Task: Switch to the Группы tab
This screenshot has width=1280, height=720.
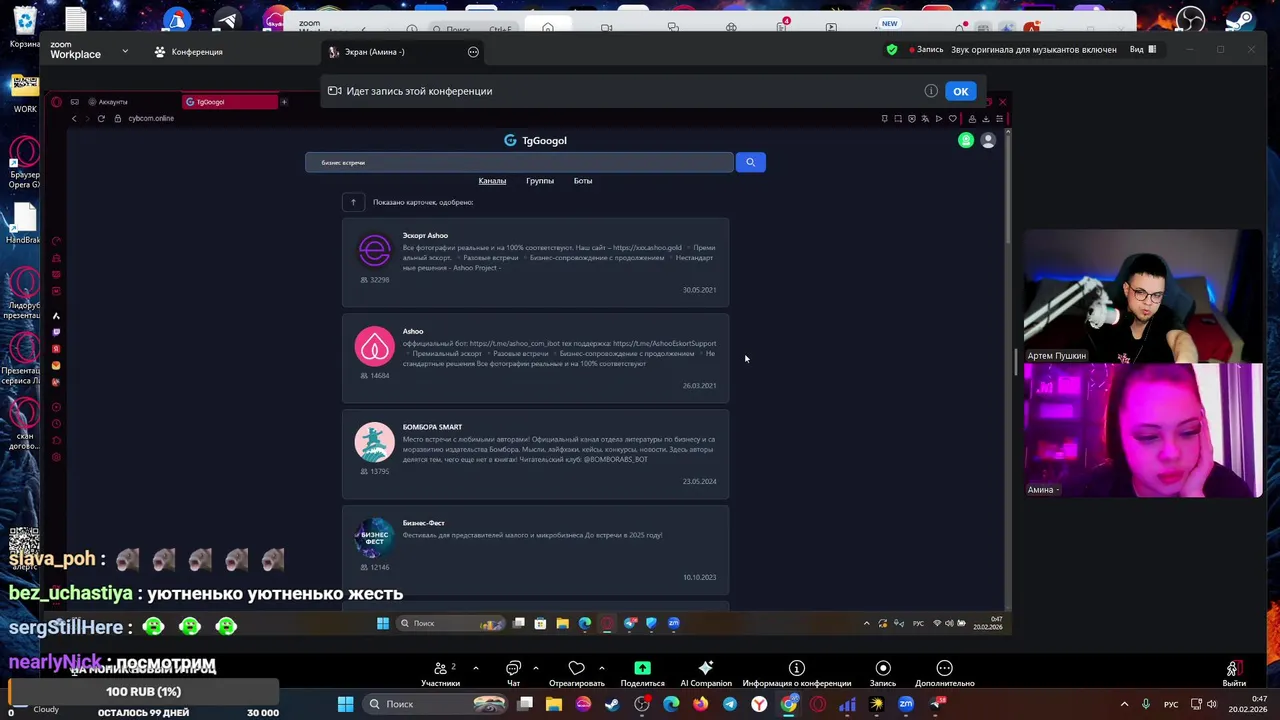Action: point(540,181)
